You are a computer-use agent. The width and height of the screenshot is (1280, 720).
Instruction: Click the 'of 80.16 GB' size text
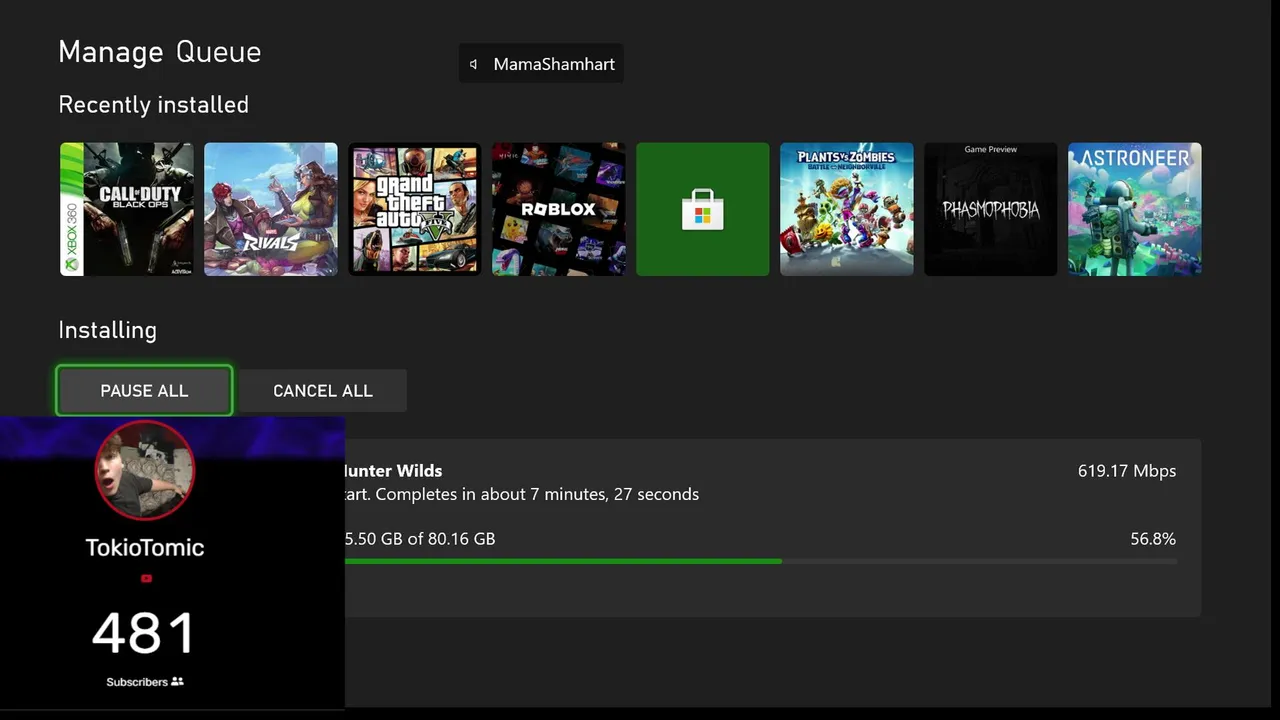click(451, 539)
